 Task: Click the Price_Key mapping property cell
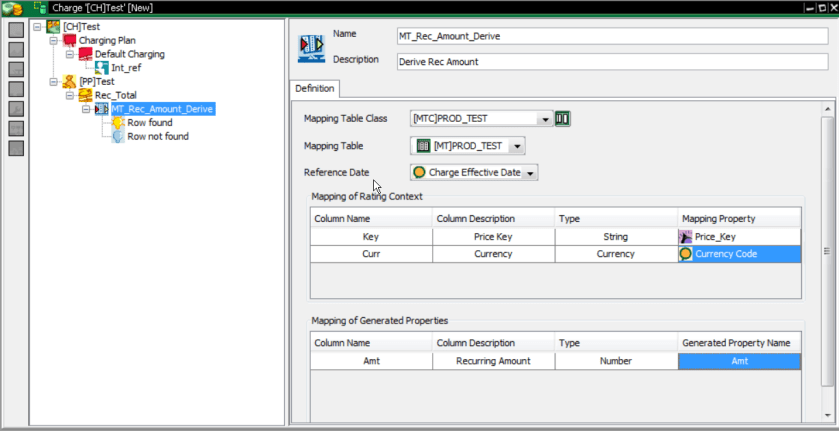click(739, 237)
